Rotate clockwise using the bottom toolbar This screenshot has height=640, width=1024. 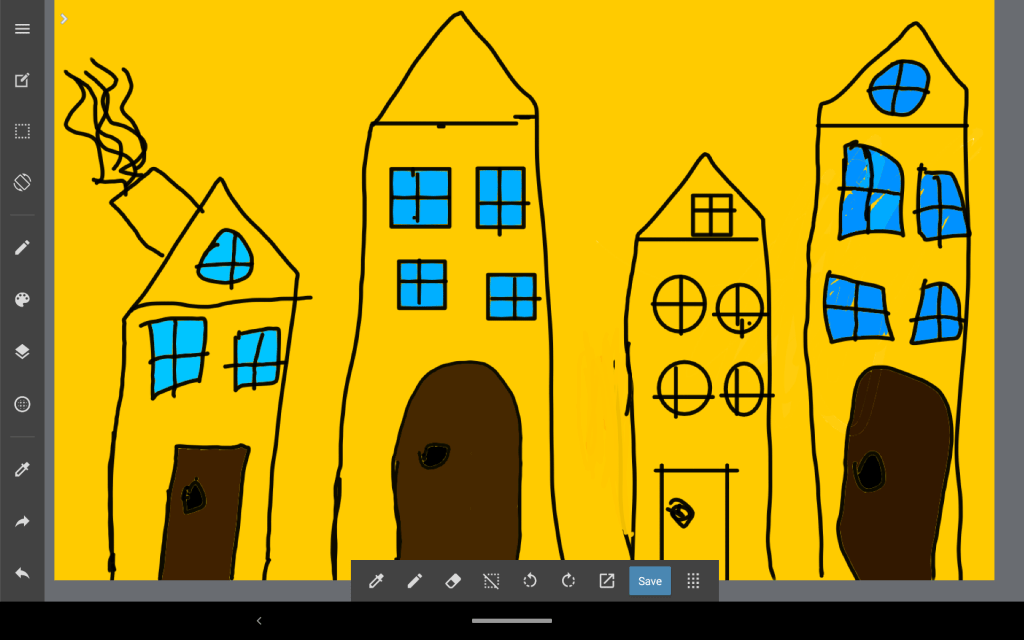(568, 581)
